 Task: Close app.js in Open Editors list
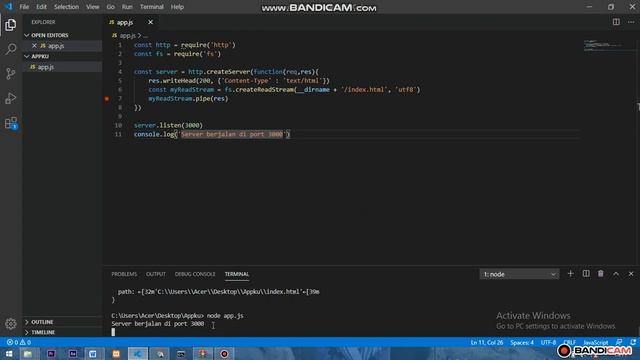pos(34,46)
